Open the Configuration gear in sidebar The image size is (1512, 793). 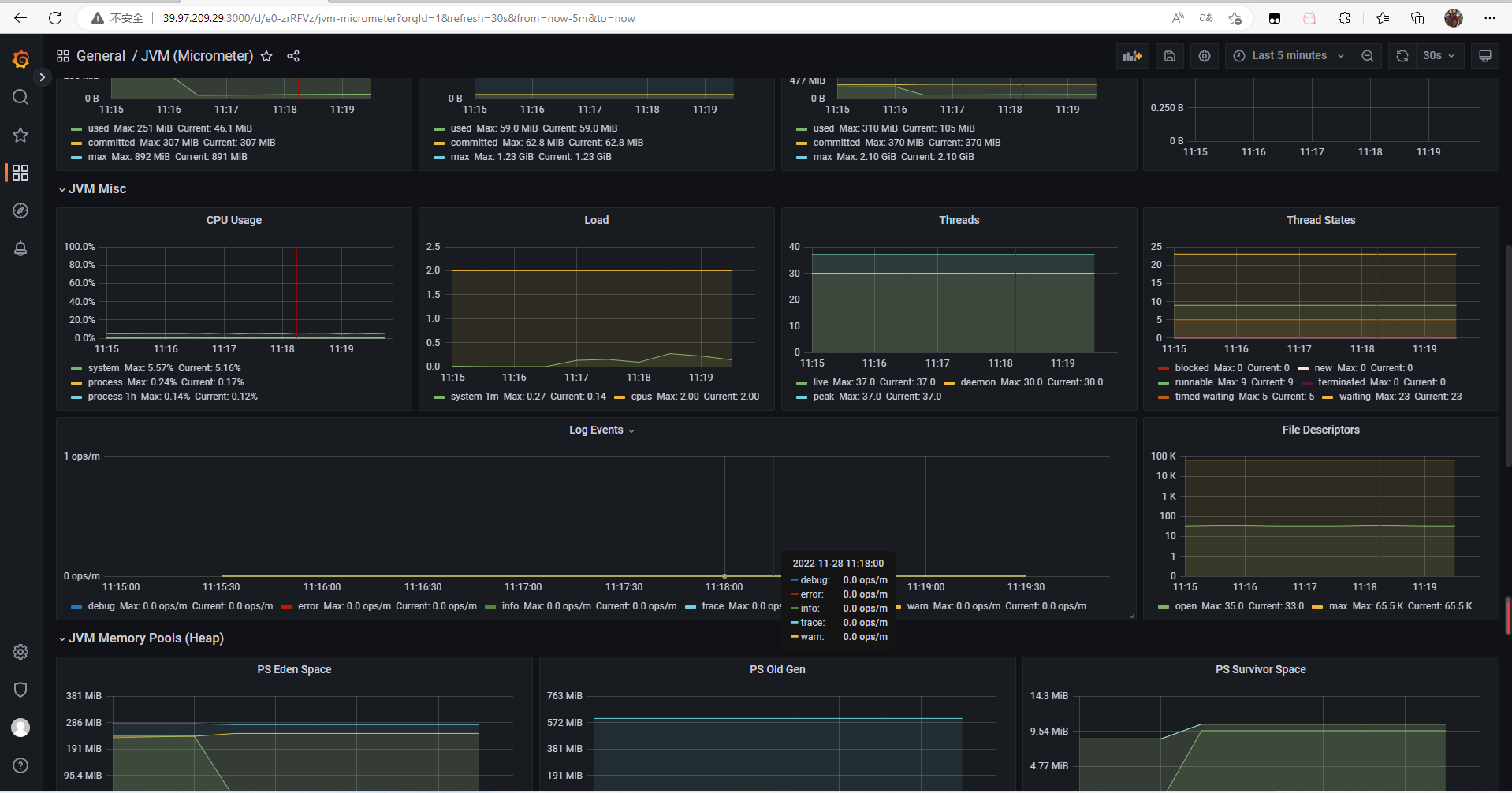[x=20, y=652]
